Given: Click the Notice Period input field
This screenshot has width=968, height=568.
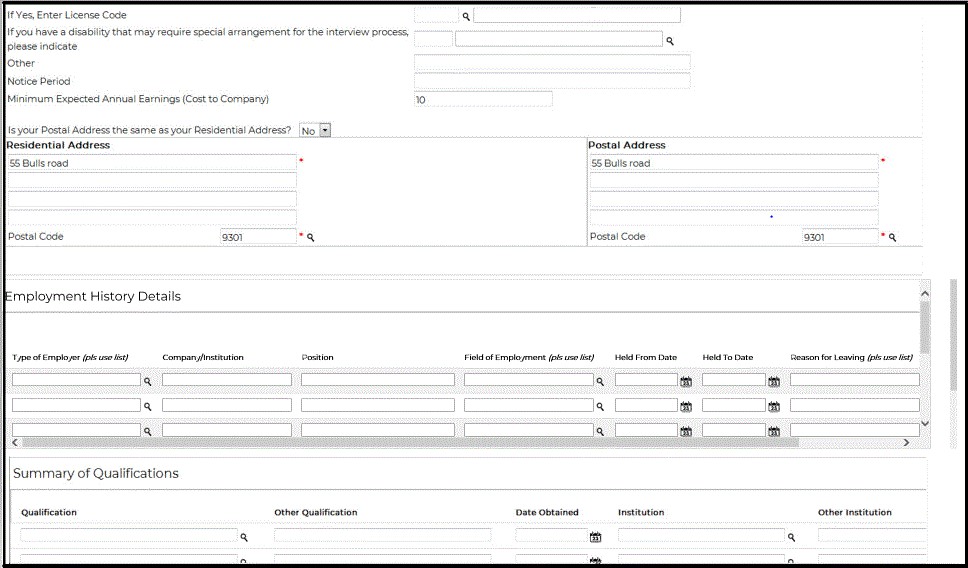Looking at the screenshot, I should tap(551, 81).
